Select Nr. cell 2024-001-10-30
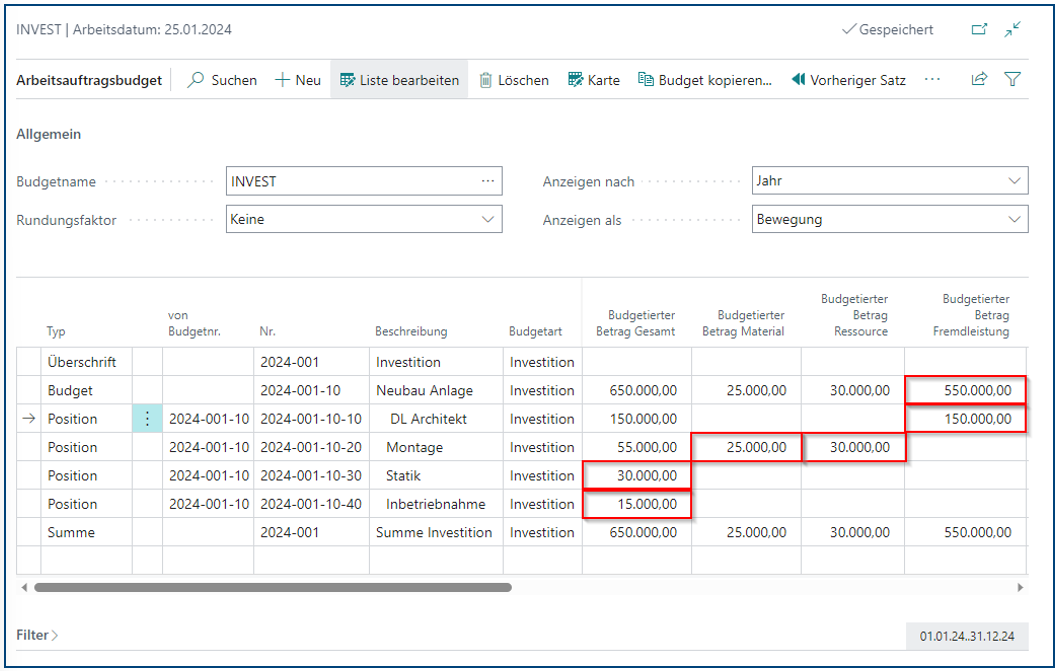Viewport: 1060px width, 671px height. pyautogui.click(x=312, y=476)
